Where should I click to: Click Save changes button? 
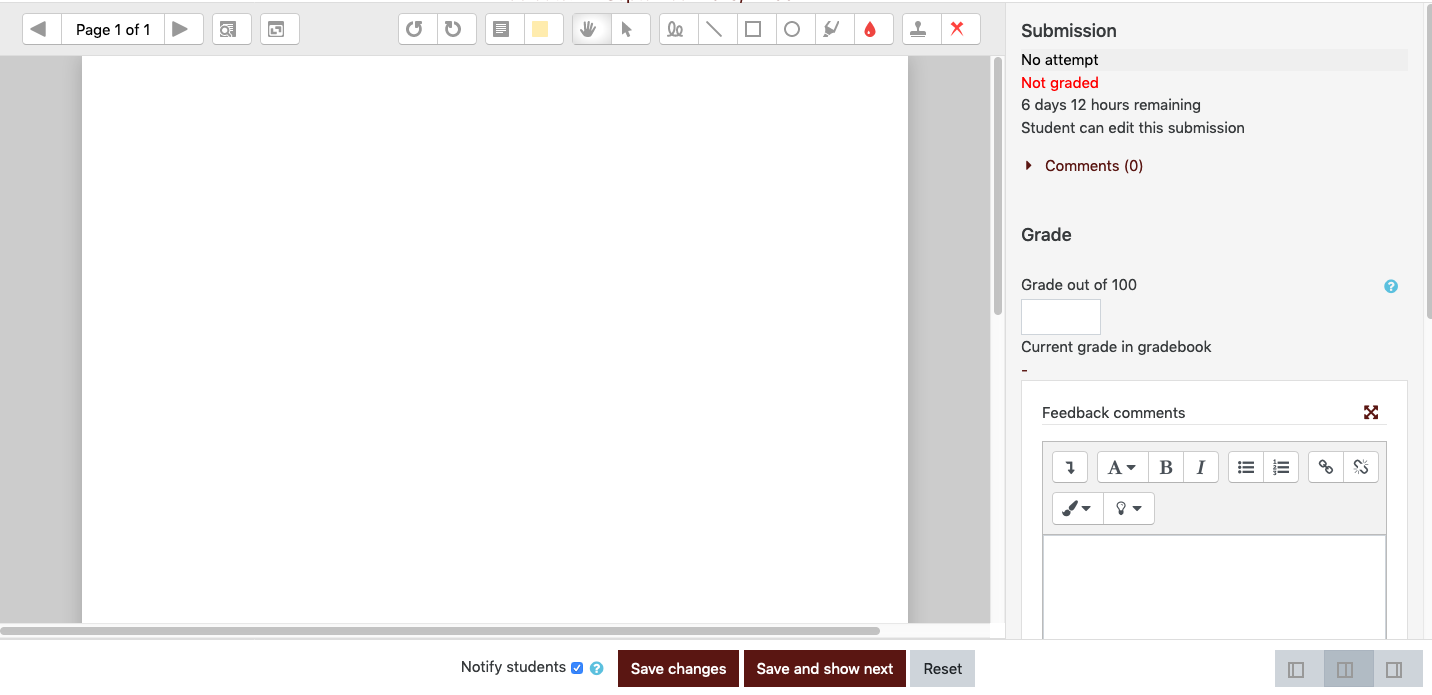[x=678, y=669]
